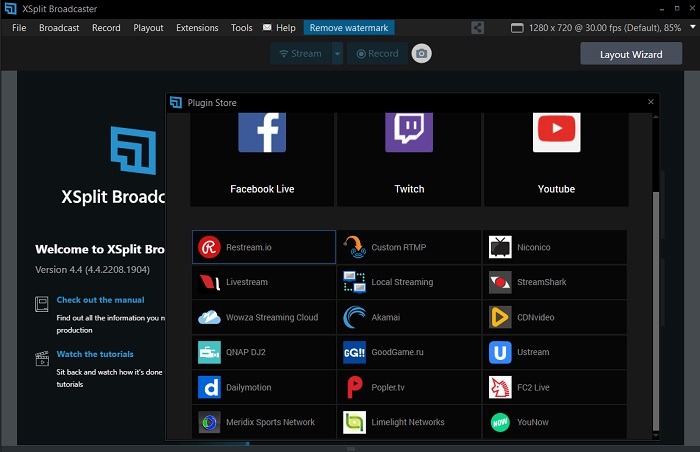Open the Tools menu
Image resolution: width=700 pixels, height=452 pixels.
coord(242,28)
